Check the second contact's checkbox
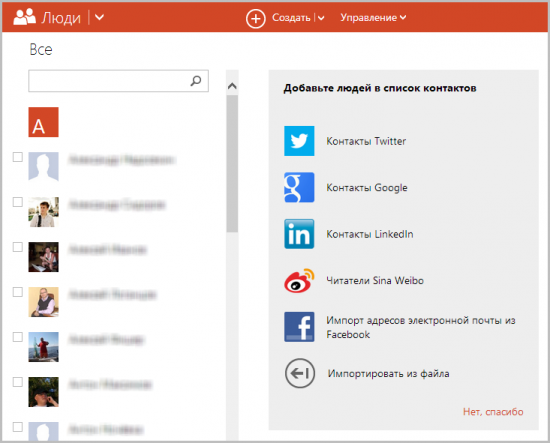 click(x=18, y=202)
